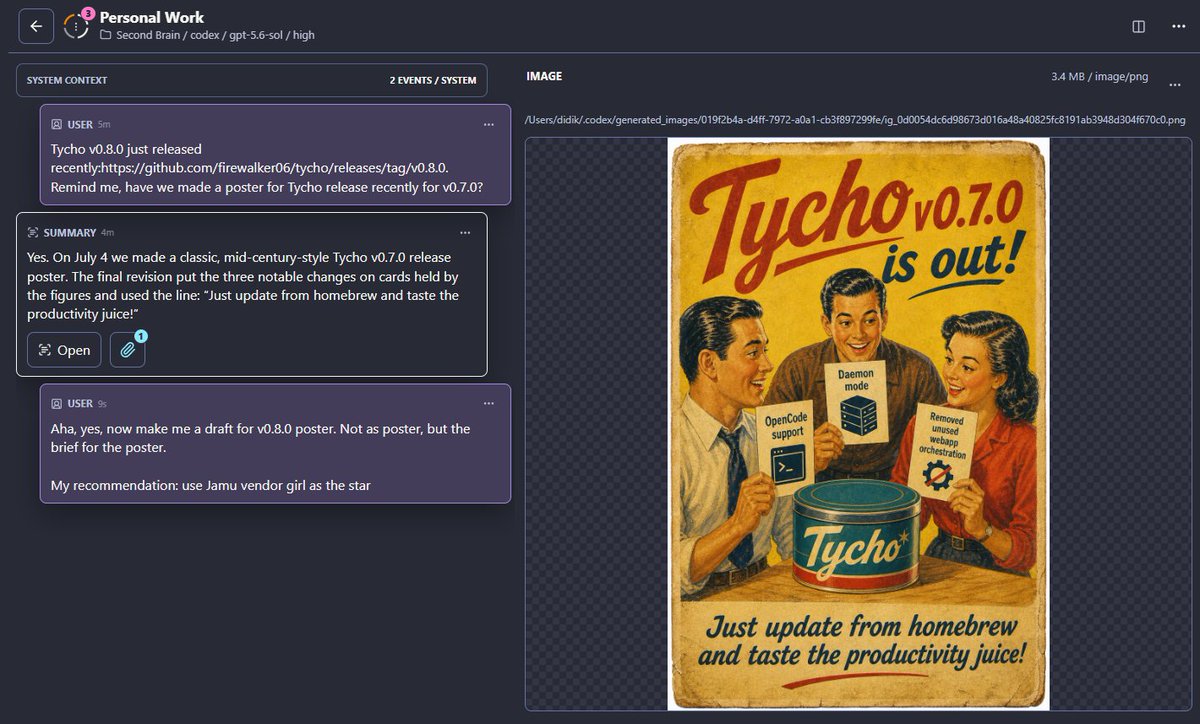Click the Open button in summary card
1200x724 pixels.
pos(64,350)
